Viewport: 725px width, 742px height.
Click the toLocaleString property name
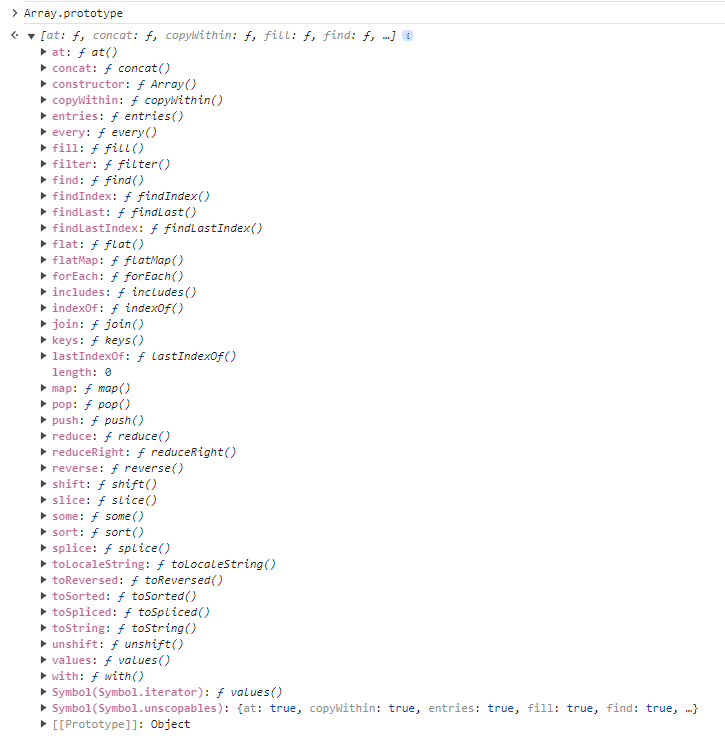point(98,564)
